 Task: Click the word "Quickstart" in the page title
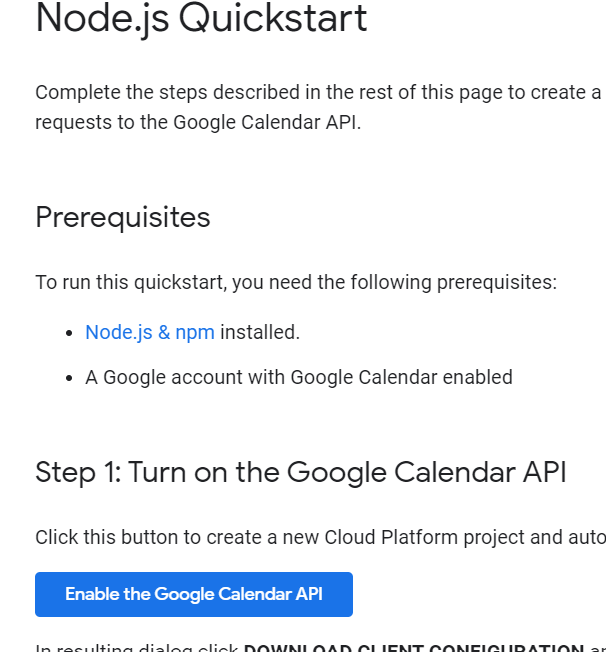[273, 19]
